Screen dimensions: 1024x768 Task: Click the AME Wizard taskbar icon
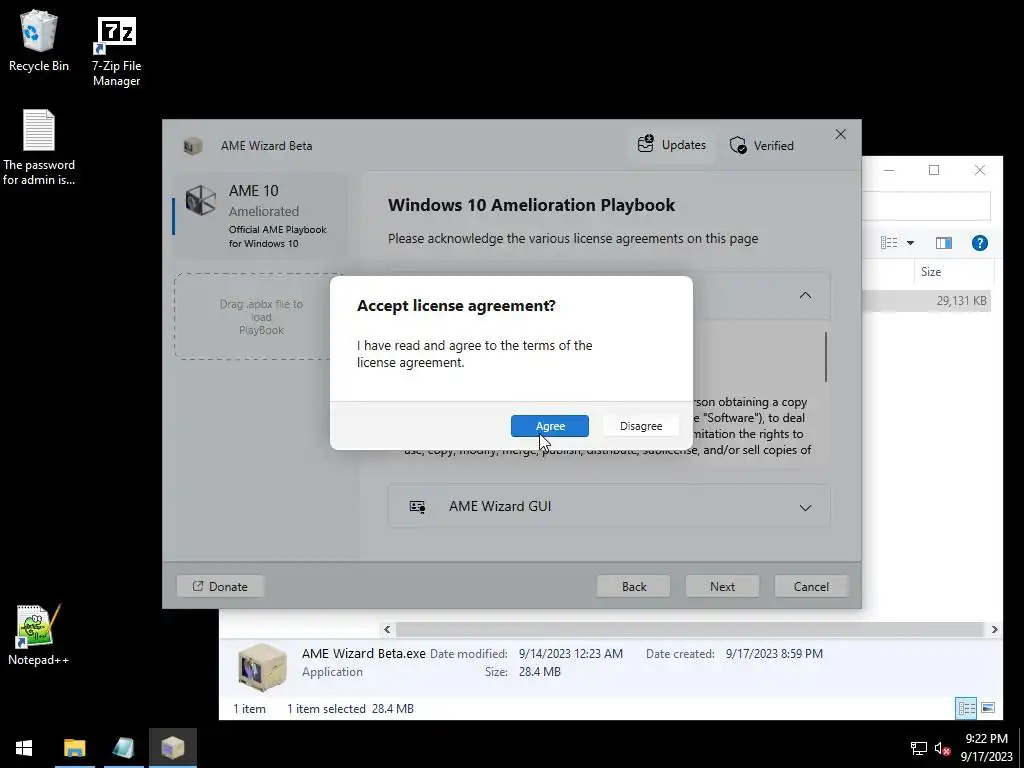point(173,748)
